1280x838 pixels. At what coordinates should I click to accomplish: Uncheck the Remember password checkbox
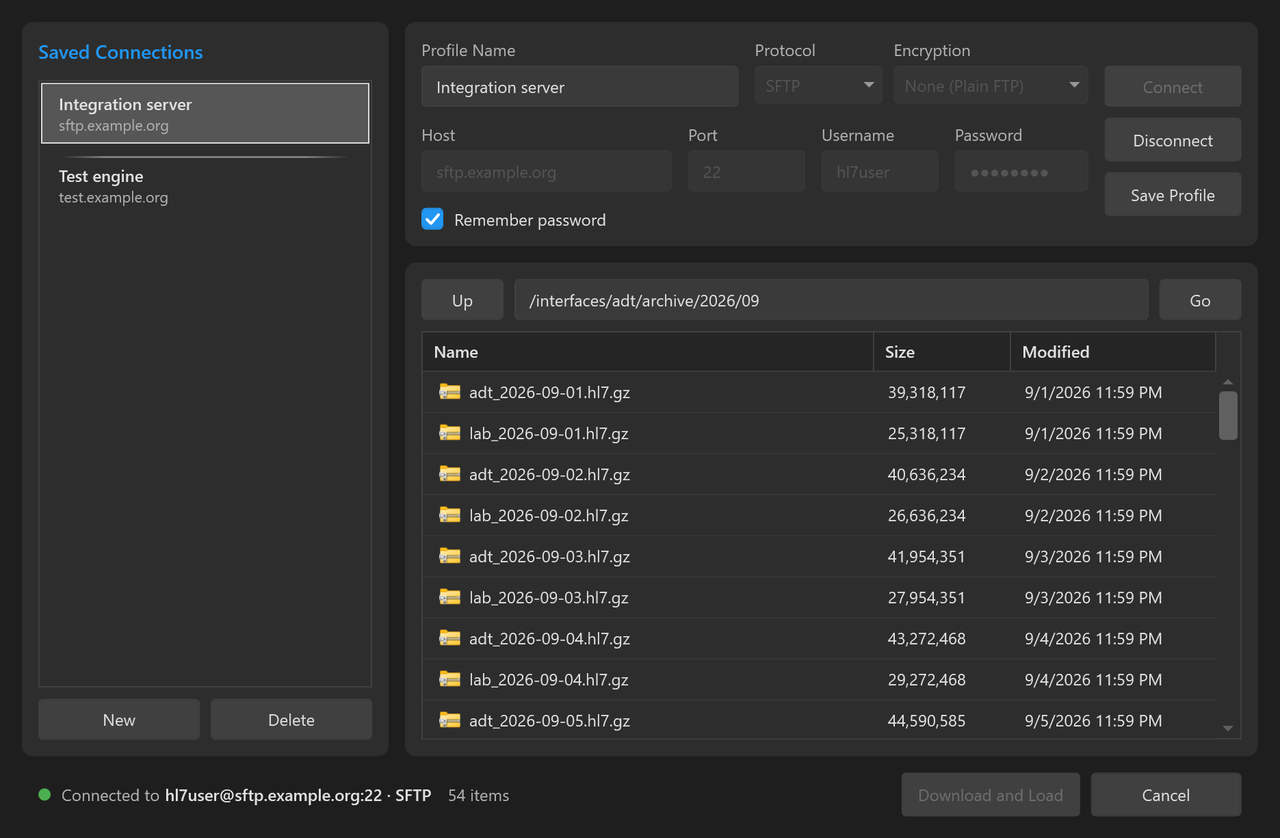[432, 219]
